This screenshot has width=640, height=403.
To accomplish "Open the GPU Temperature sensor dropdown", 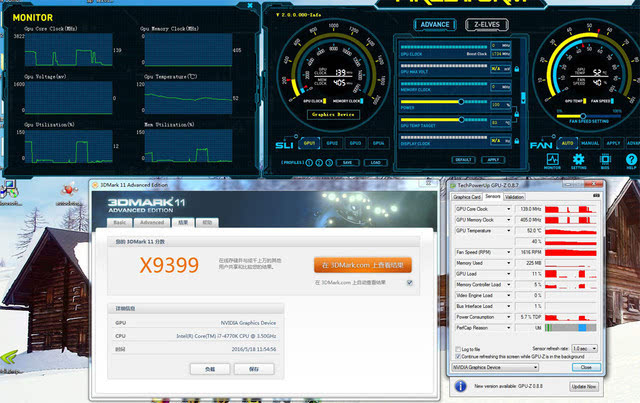I will tap(509, 231).
